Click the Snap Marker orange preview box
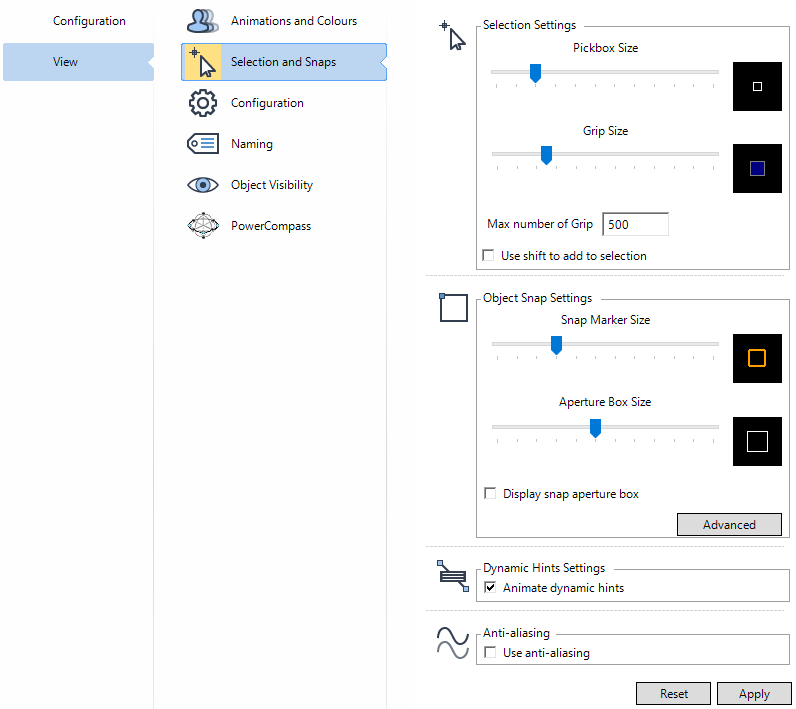The image size is (796, 709). [757, 358]
